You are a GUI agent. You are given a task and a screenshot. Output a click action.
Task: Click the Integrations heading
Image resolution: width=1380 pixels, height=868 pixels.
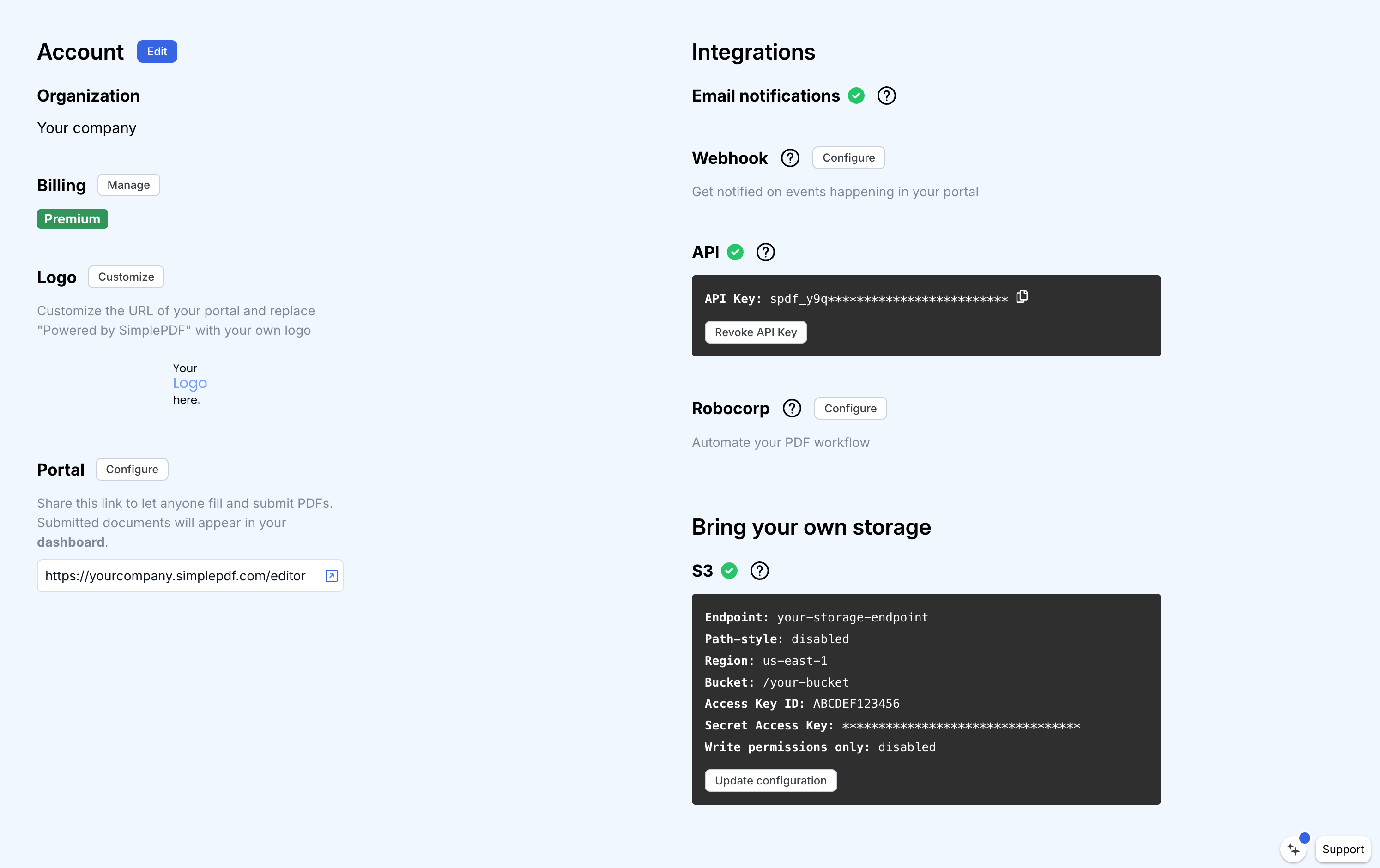[753, 52]
